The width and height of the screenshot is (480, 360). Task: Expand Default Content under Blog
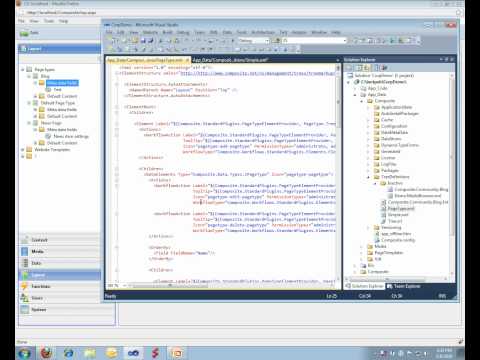click(x=35, y=96)
